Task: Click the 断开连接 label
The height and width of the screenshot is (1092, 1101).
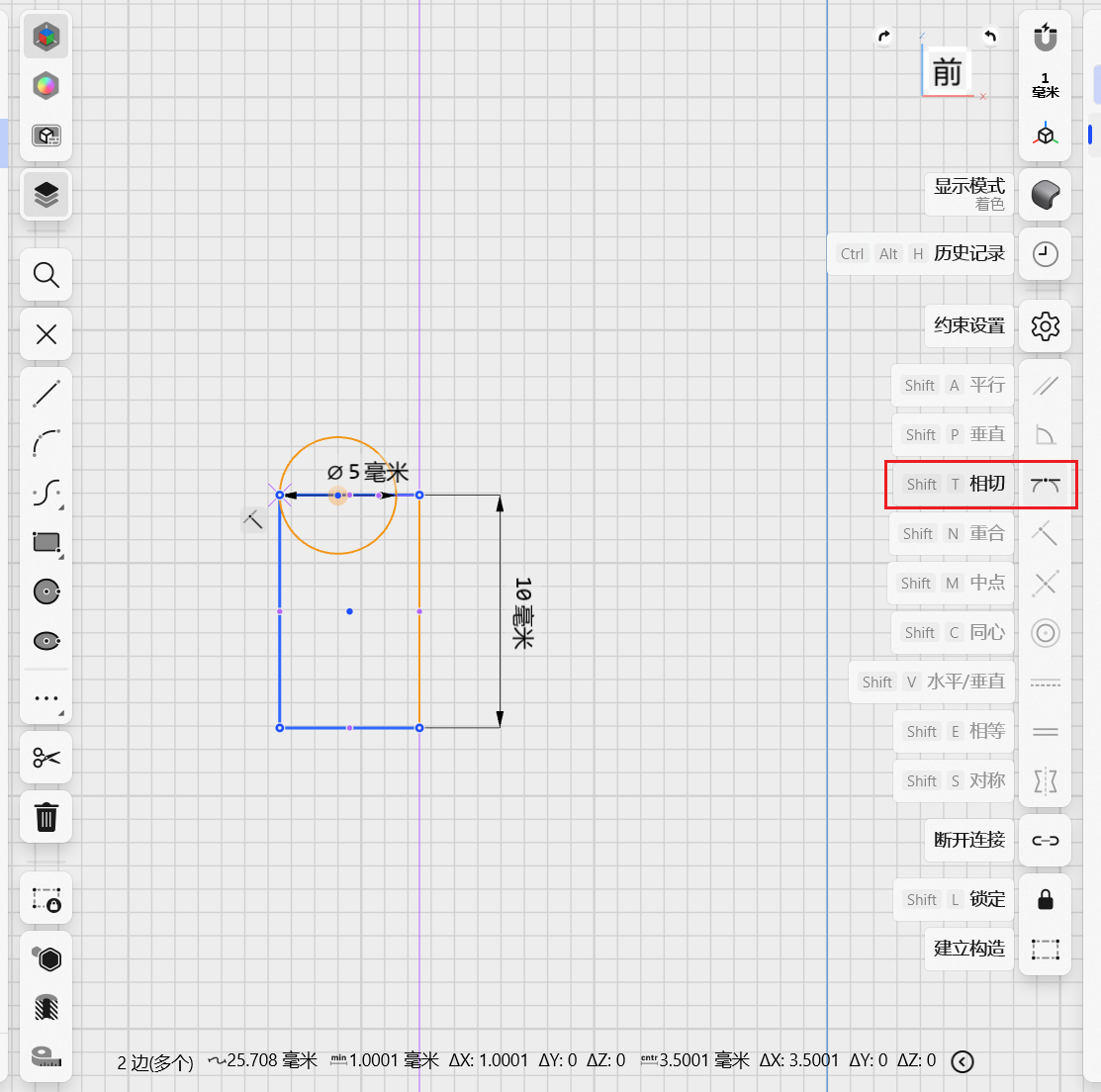Action: click(969, 841)
